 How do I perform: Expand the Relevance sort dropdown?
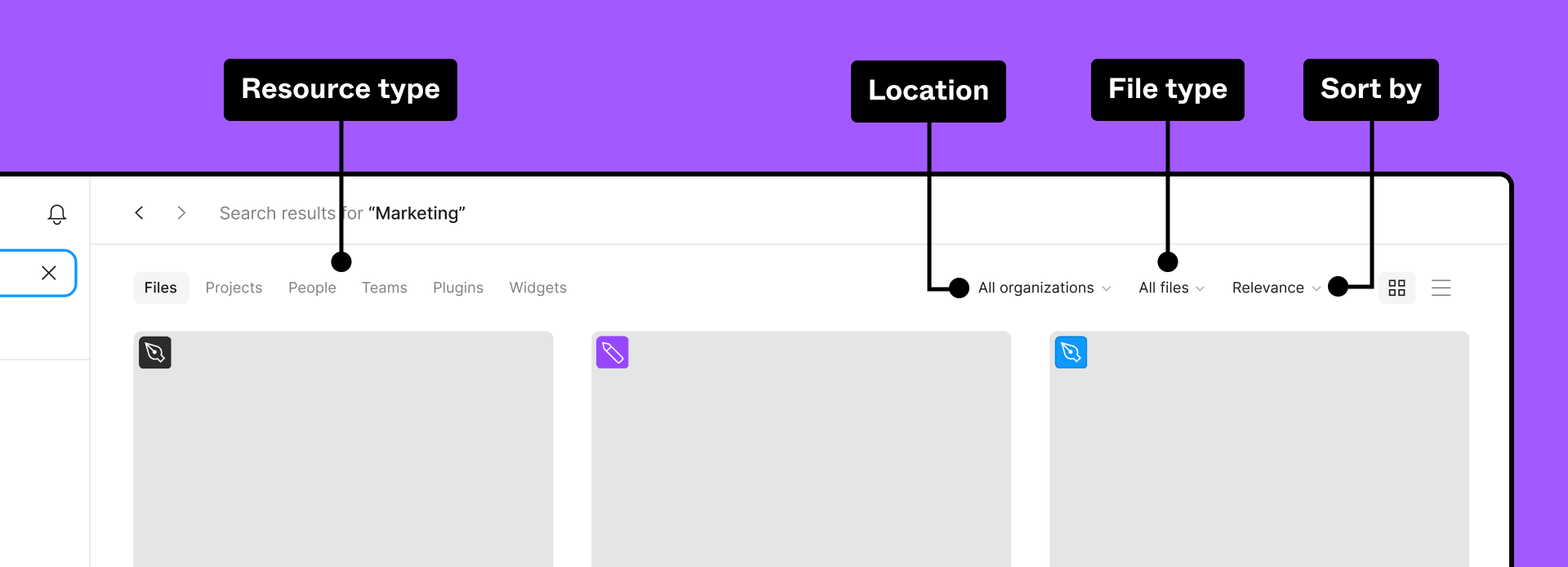[x=1276, y=288]
